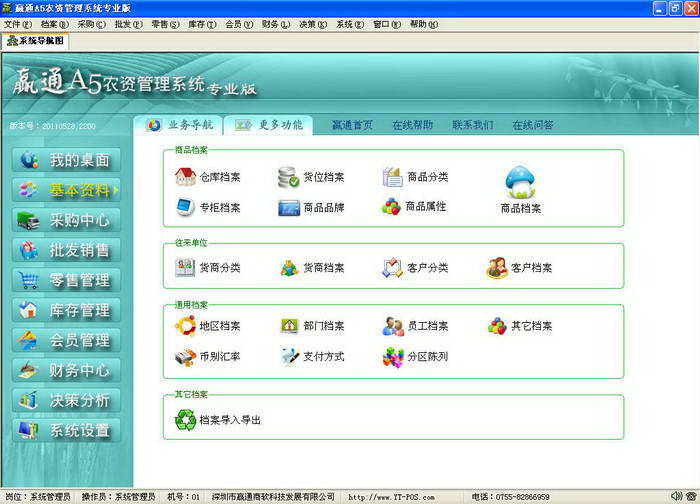Open the 决策(K) menu
700x504 pixels.
pos(313,24)
